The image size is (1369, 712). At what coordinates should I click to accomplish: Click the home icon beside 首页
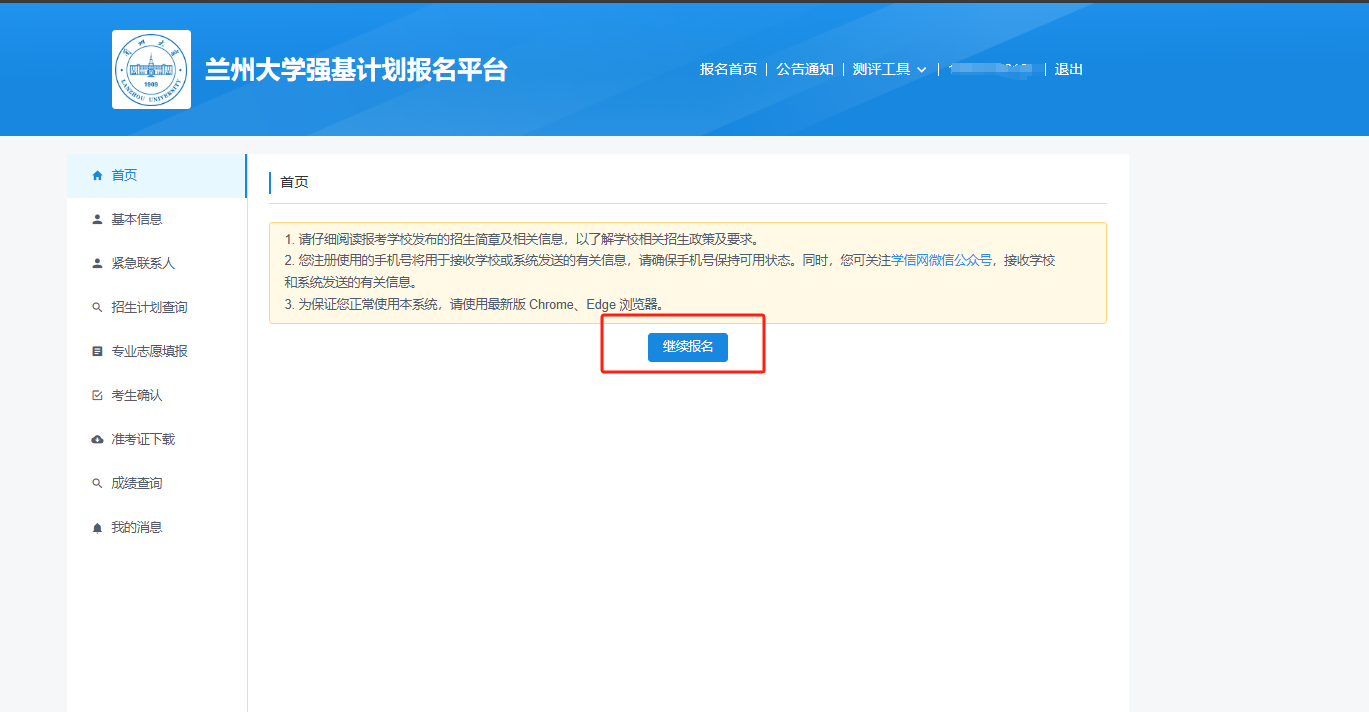97,176
